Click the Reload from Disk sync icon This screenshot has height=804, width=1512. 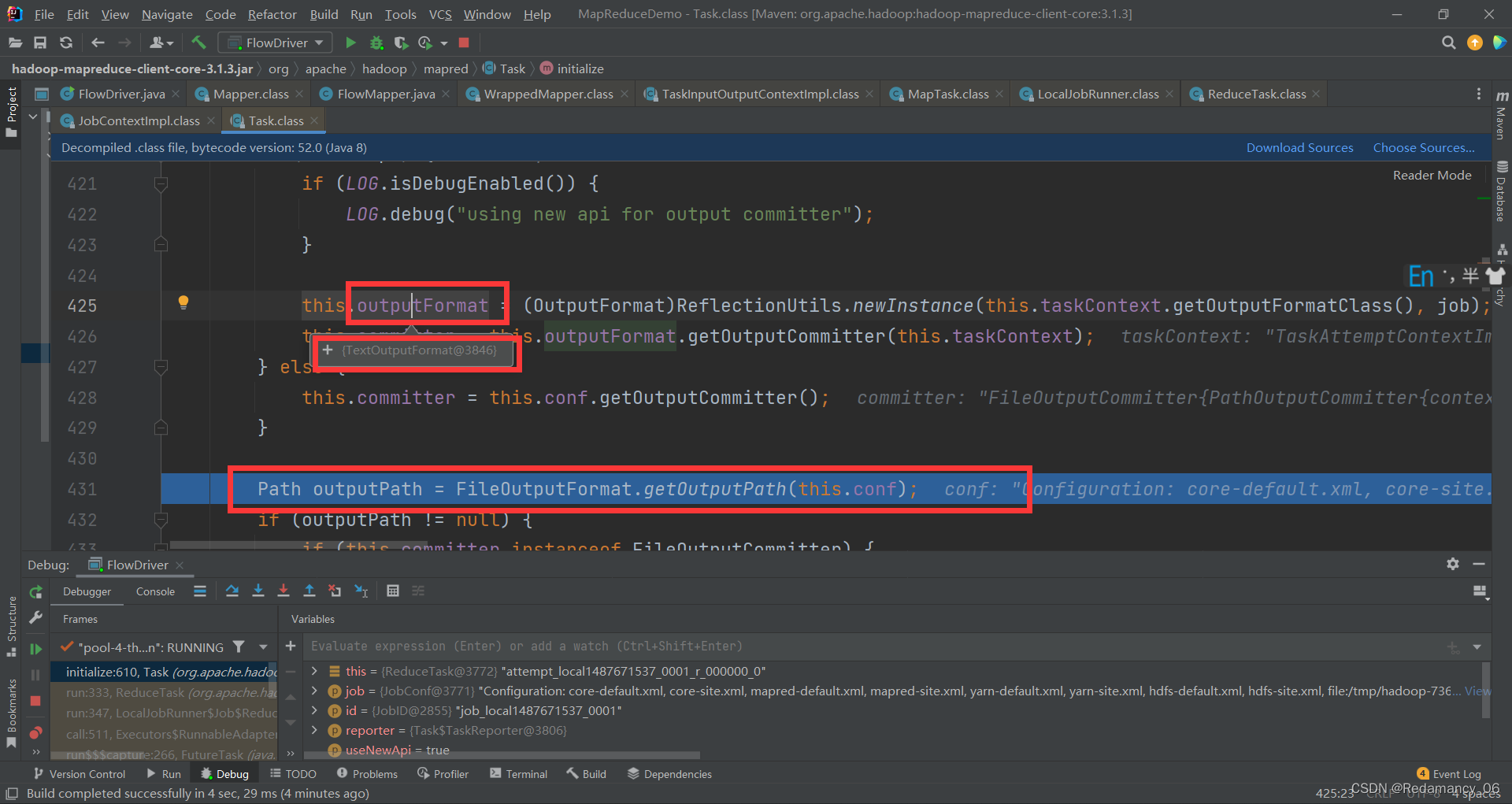tap(66, 43)
